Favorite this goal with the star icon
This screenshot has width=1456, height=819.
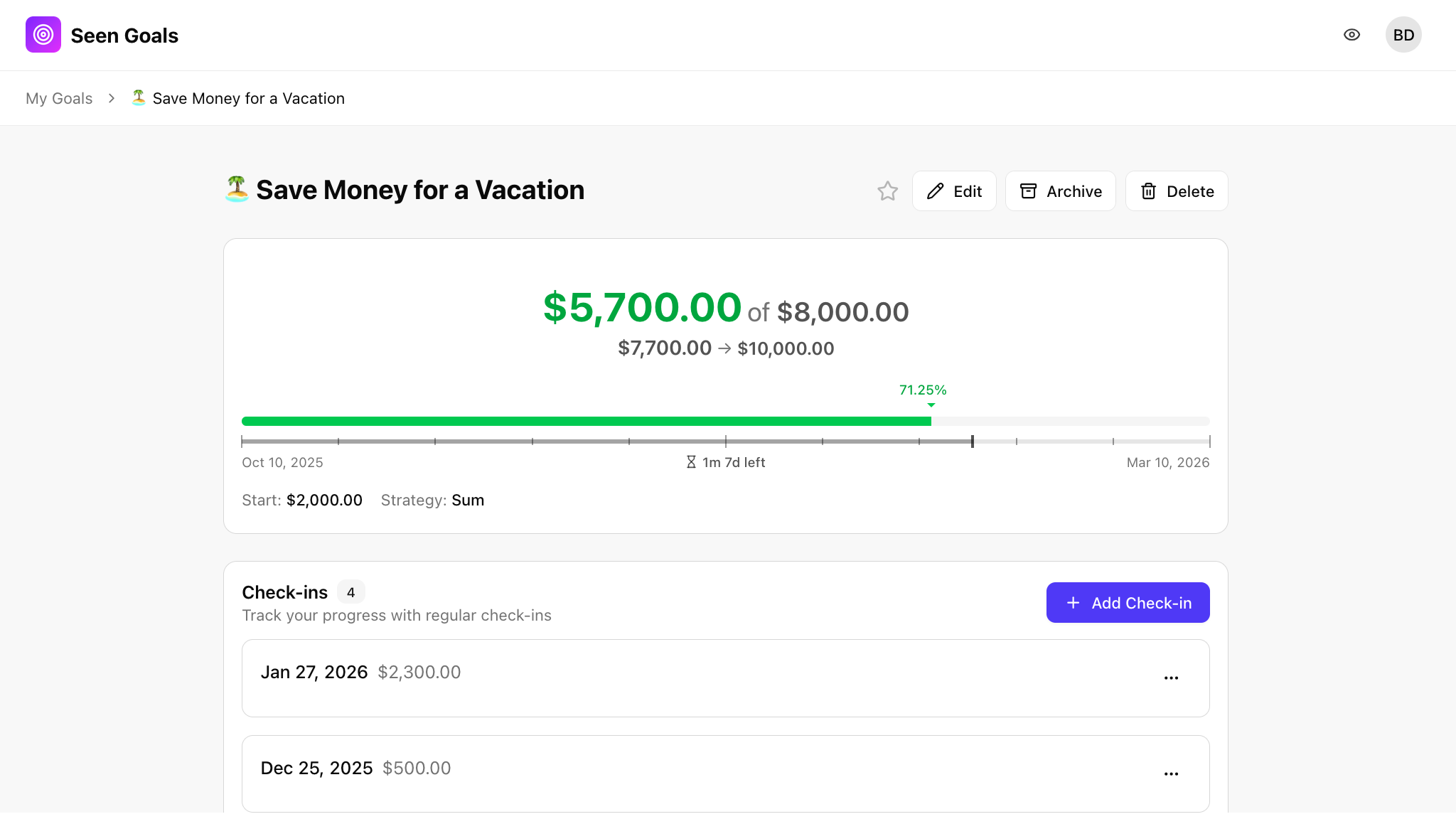887,191
